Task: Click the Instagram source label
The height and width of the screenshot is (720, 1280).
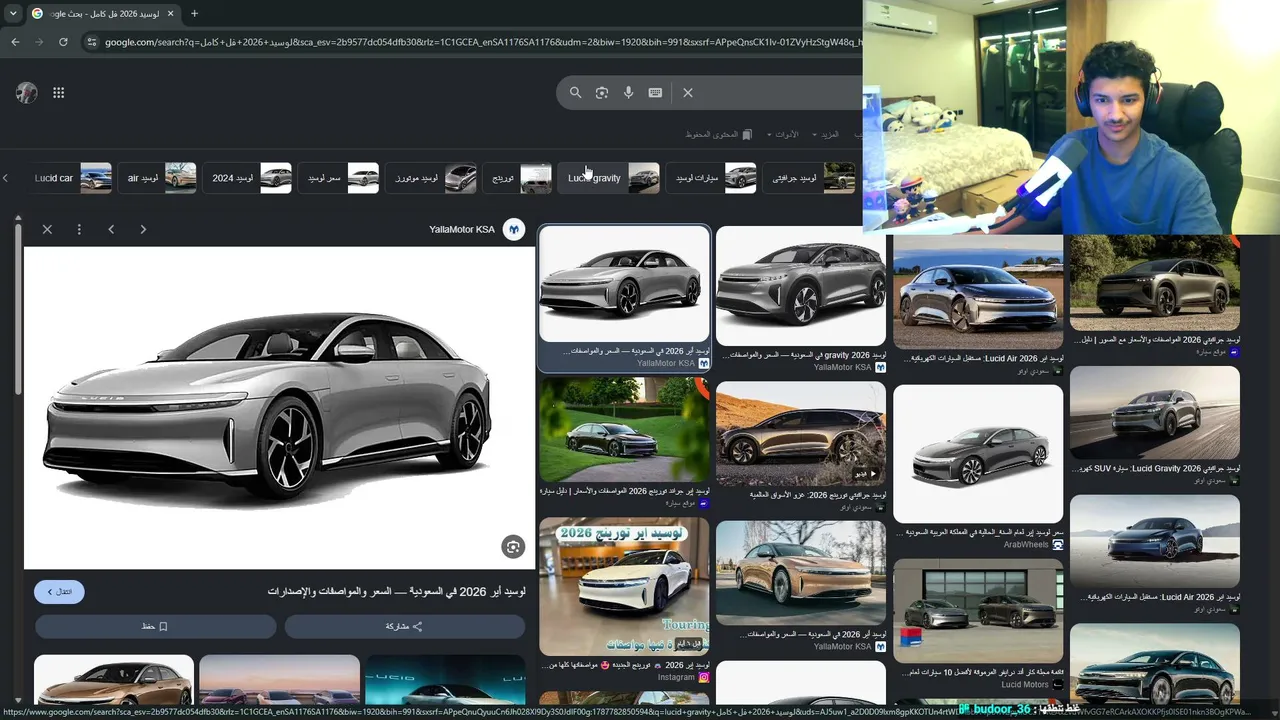Action: [x=676, y=677]
